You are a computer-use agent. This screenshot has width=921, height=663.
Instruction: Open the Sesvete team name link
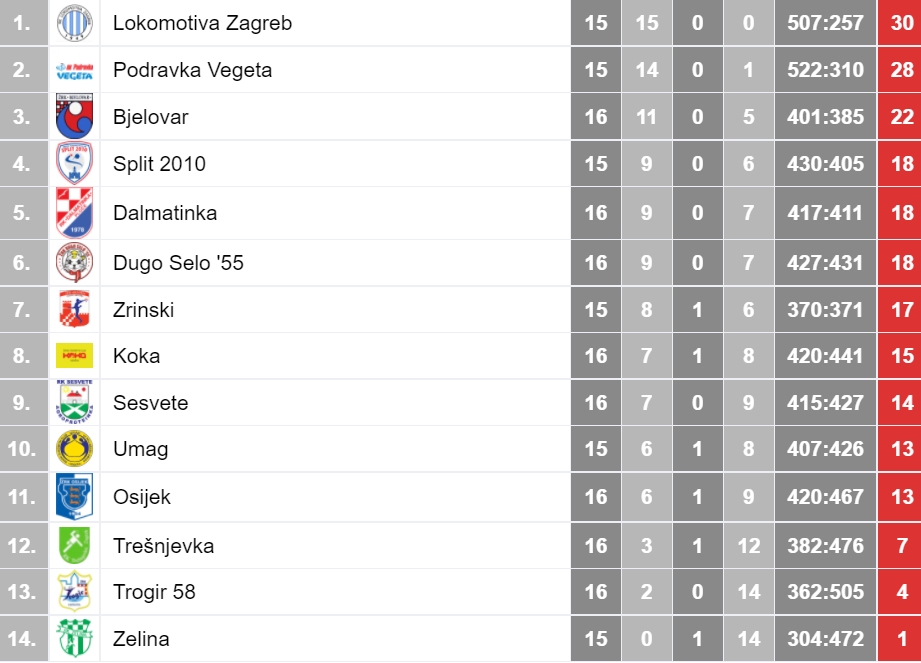click(150, 403)
